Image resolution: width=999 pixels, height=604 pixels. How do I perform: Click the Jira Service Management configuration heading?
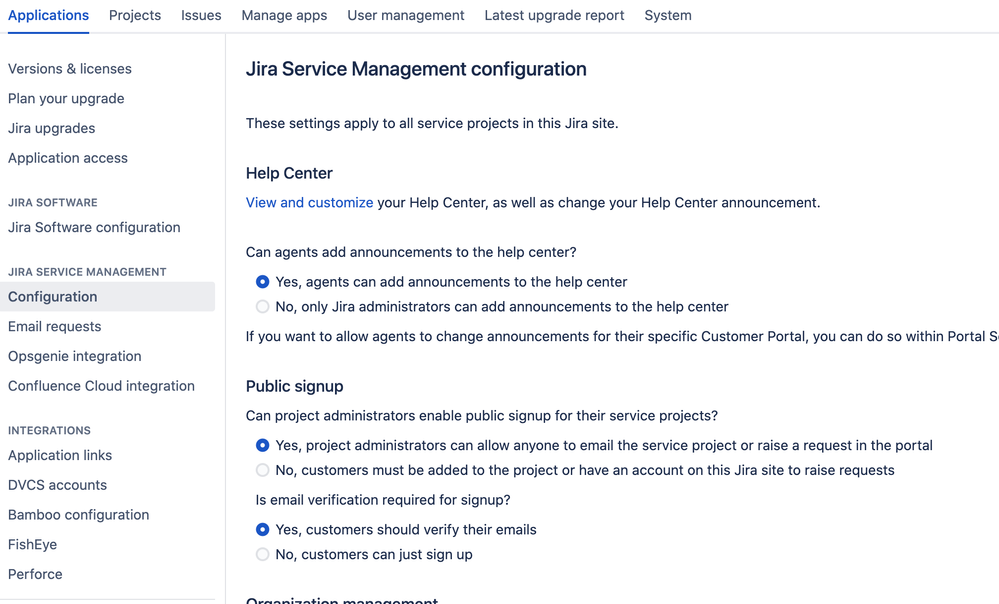tap(416, 69)
